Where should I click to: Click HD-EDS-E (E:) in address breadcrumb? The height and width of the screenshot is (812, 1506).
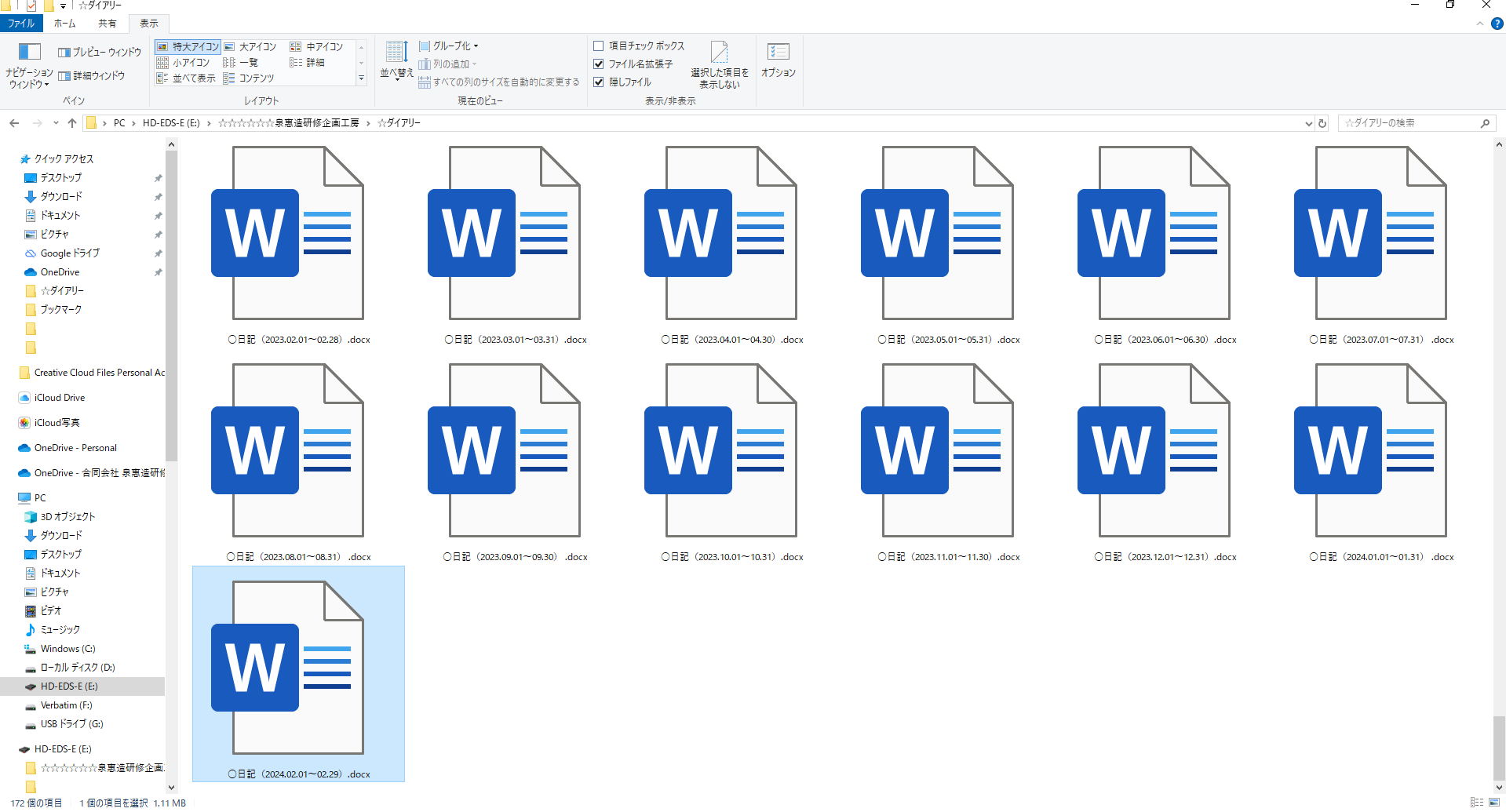coord(171,123)
